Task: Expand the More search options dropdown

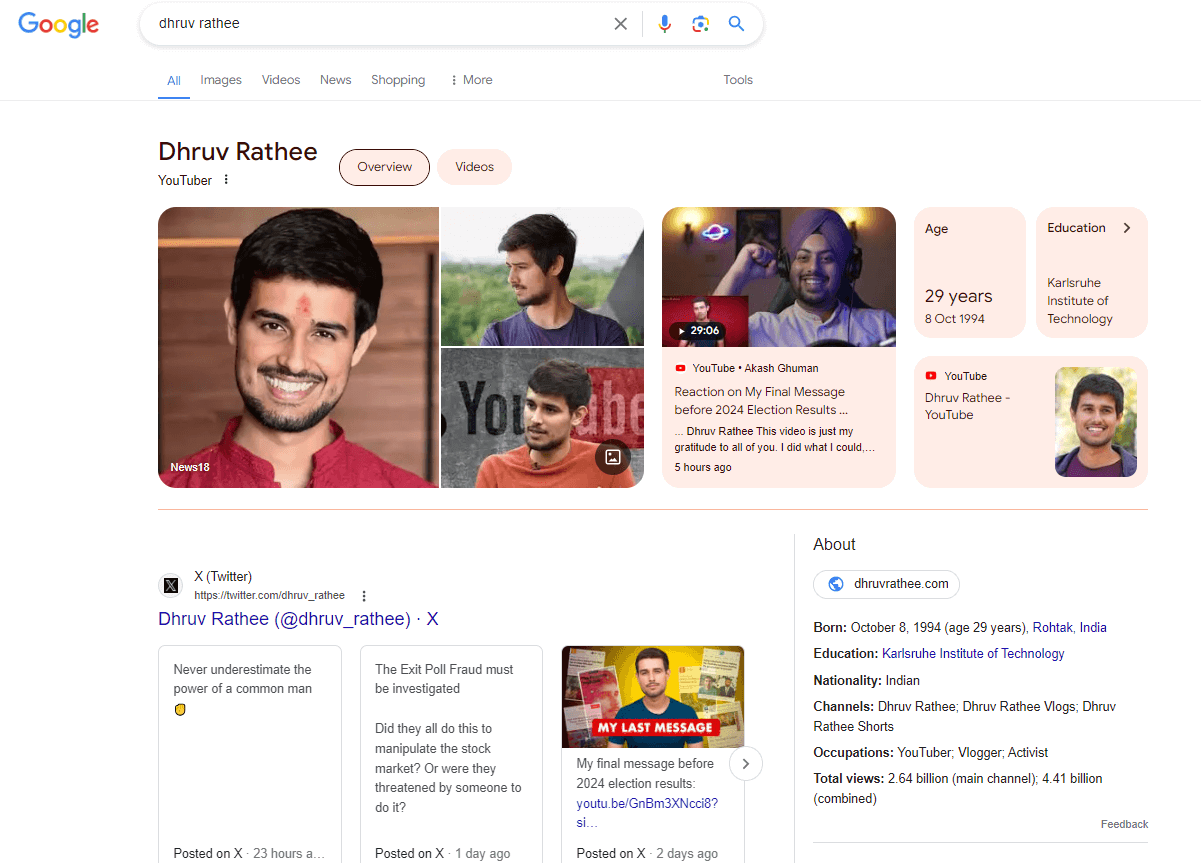Action: 470,79
